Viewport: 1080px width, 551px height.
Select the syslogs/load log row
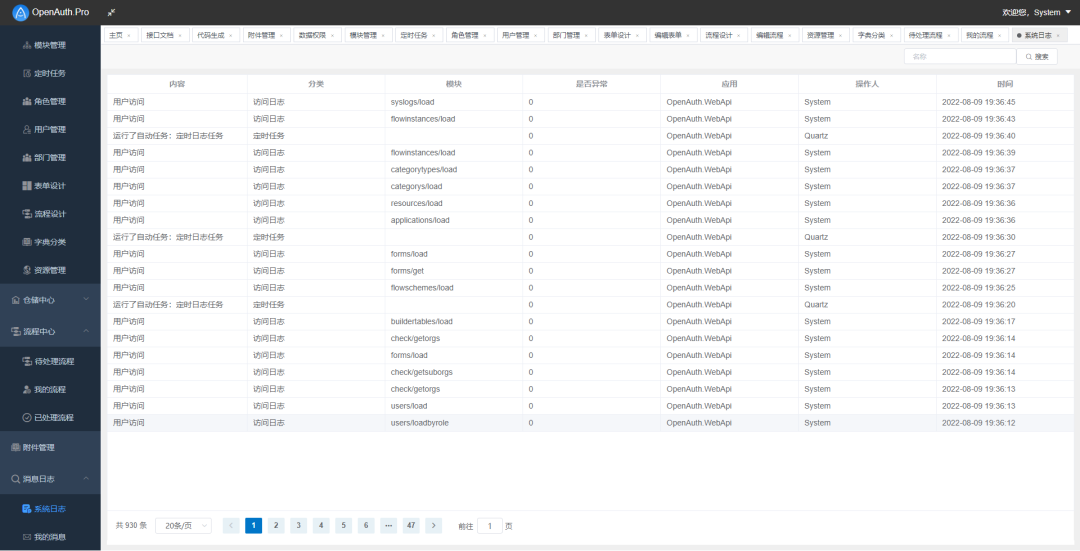[590, 102]
